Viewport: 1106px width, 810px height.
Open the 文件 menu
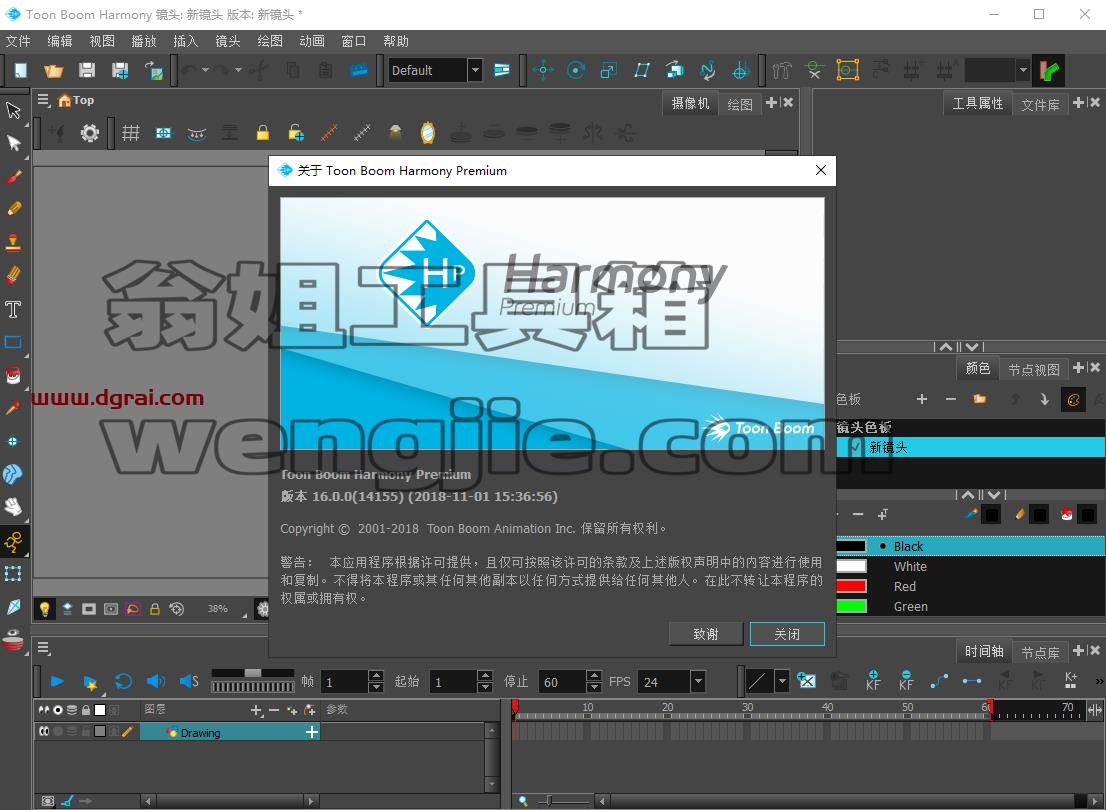tap(18, 41)
